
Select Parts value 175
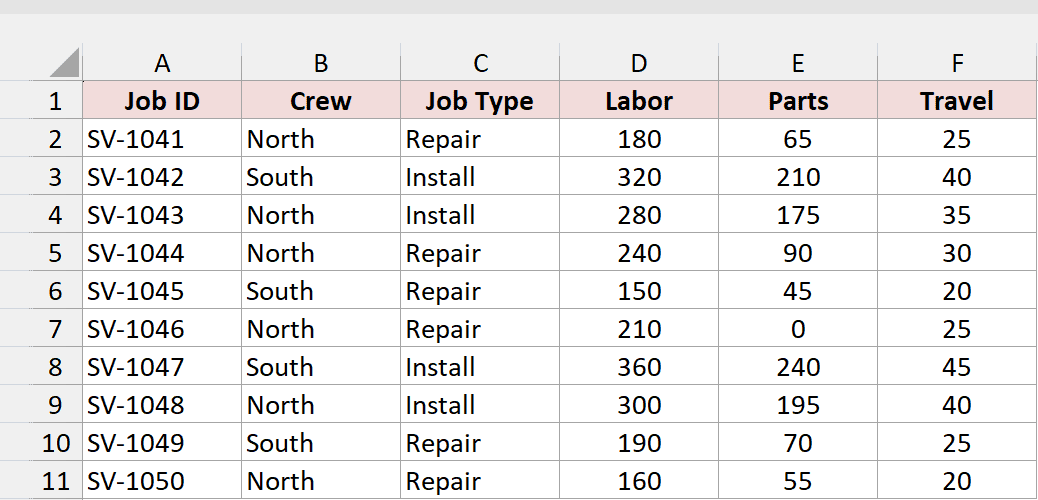798,215
